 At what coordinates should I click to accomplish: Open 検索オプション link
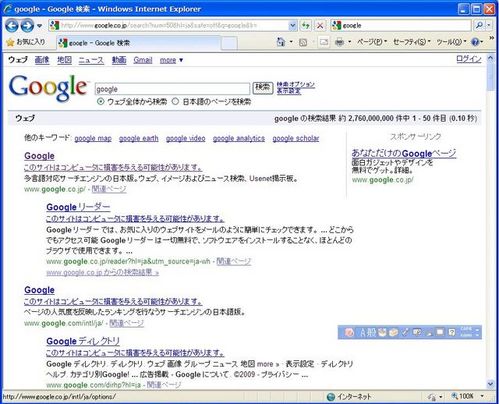[296, 84]
